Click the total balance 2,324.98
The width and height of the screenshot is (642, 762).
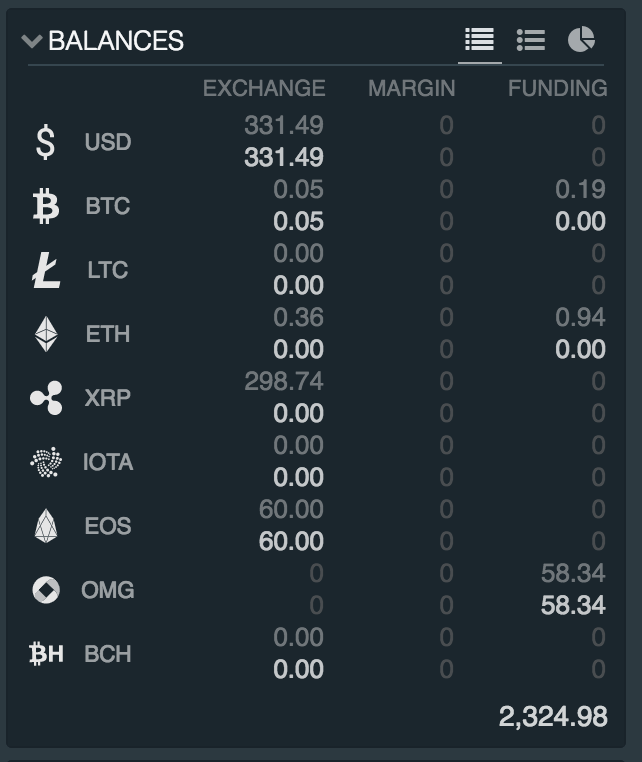[x=553, y=716]
